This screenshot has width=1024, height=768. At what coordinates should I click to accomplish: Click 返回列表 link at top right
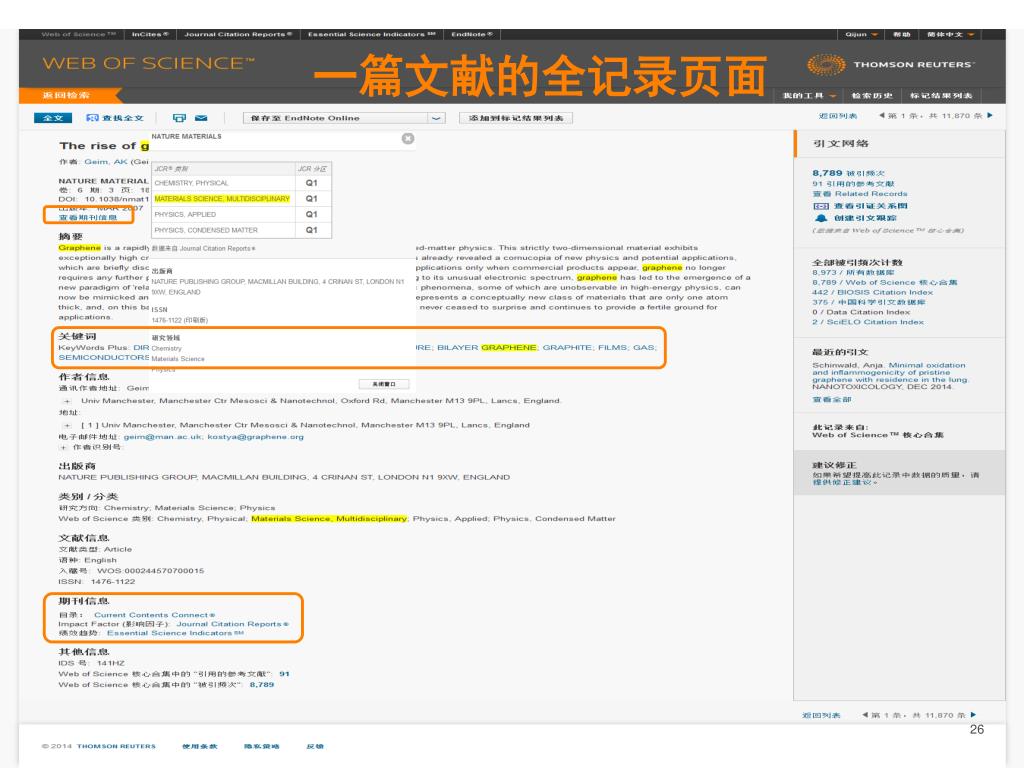[838, 116]
